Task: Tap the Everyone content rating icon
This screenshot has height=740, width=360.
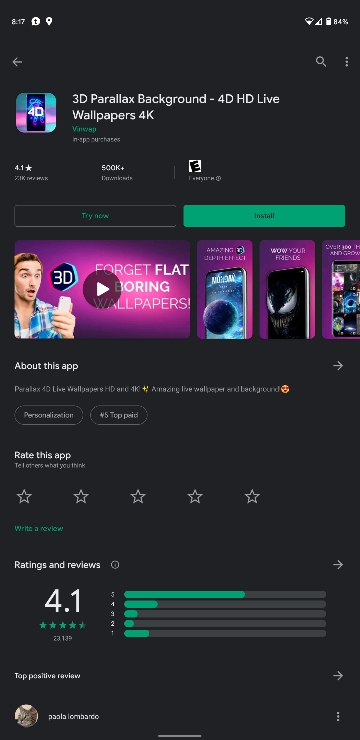Action: point(195,166)
